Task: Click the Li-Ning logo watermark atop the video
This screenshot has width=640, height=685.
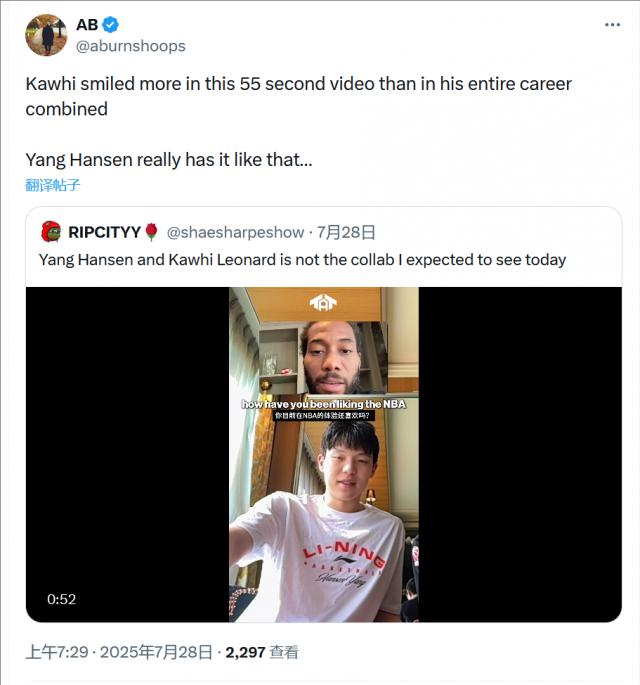Action: coord(323,302)
